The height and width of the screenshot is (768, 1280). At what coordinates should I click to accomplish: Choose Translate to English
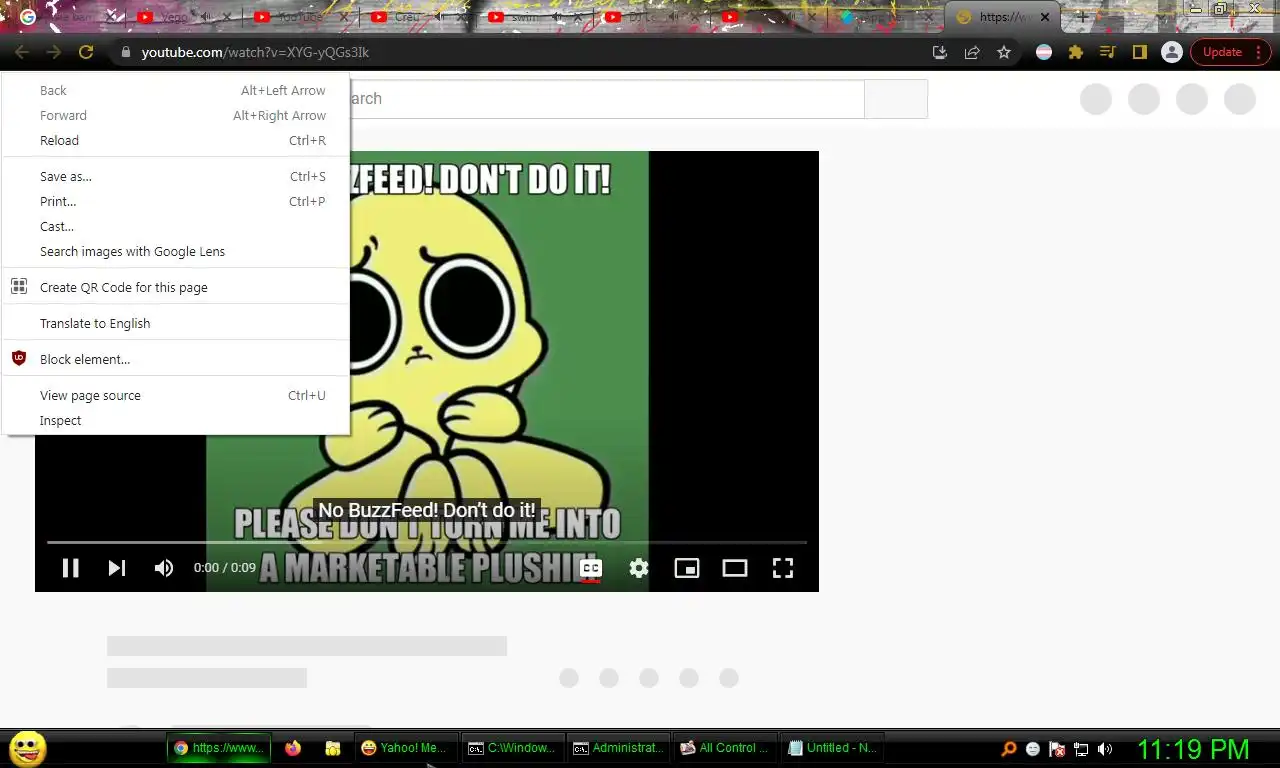click(176, 323)
